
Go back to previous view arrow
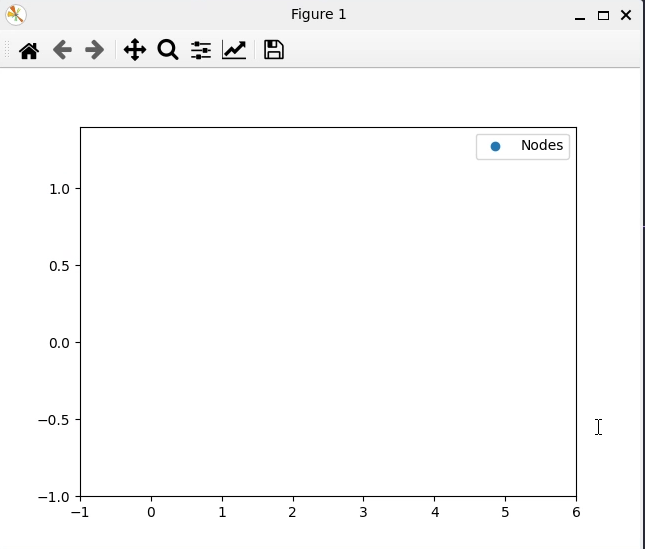coord(63,50)
